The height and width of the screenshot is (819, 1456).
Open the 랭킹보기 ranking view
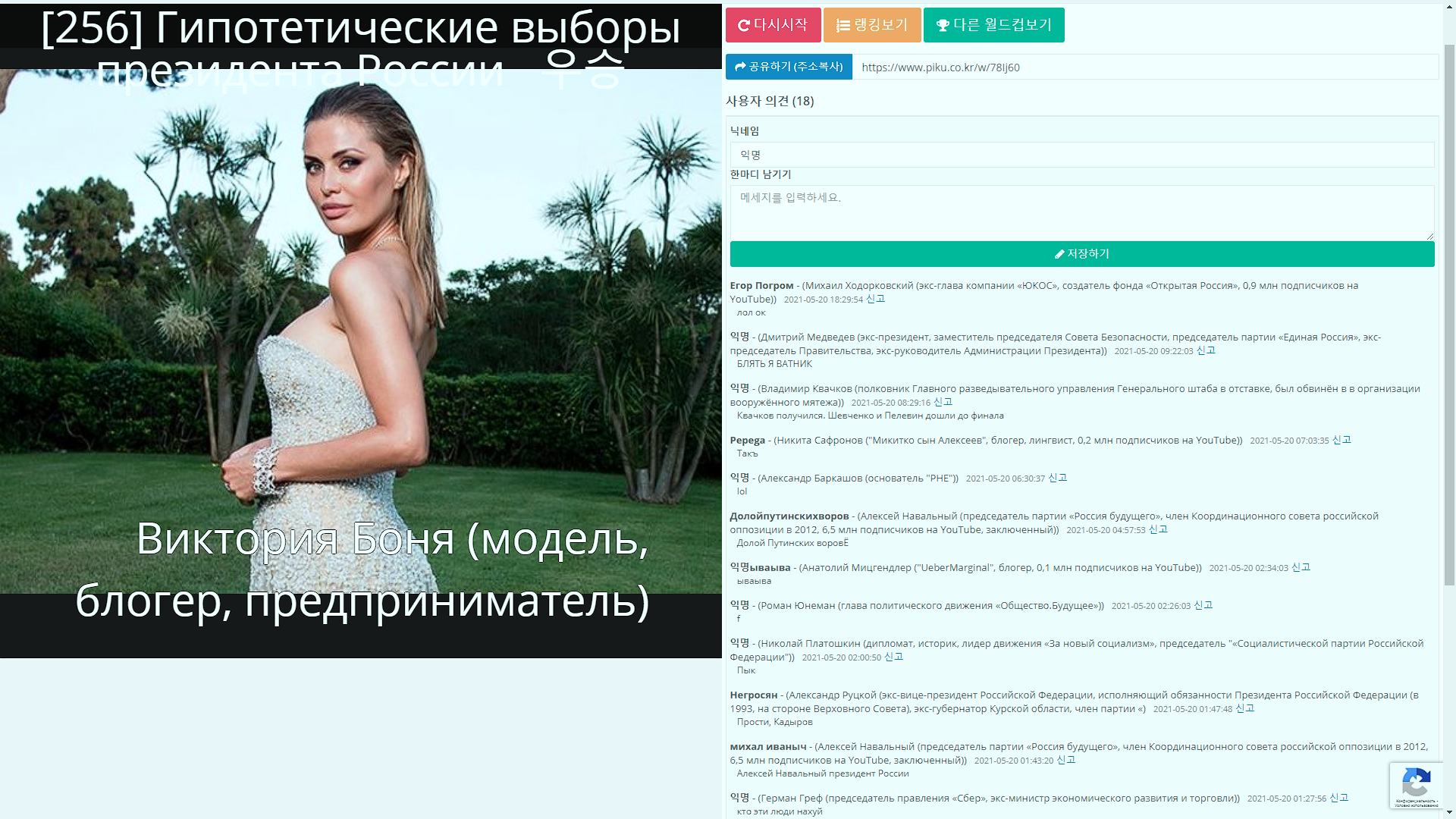click(x=872, y=25)
